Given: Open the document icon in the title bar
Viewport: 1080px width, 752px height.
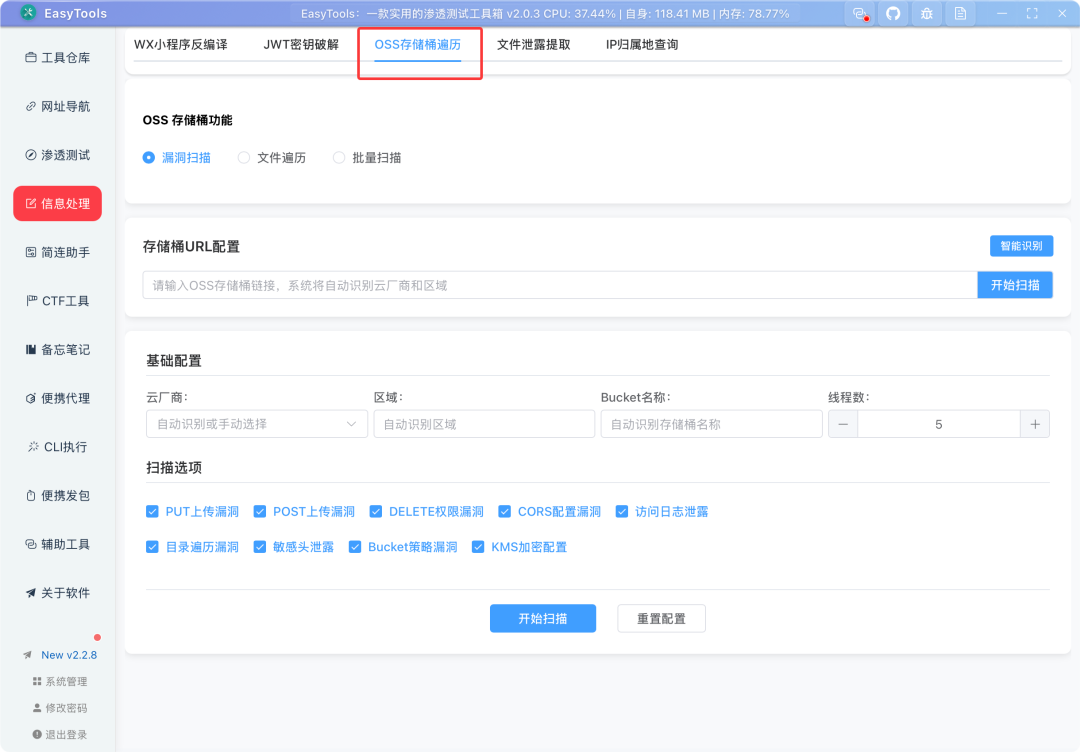Looking at the screenshot, I should (x=960, y=14).
